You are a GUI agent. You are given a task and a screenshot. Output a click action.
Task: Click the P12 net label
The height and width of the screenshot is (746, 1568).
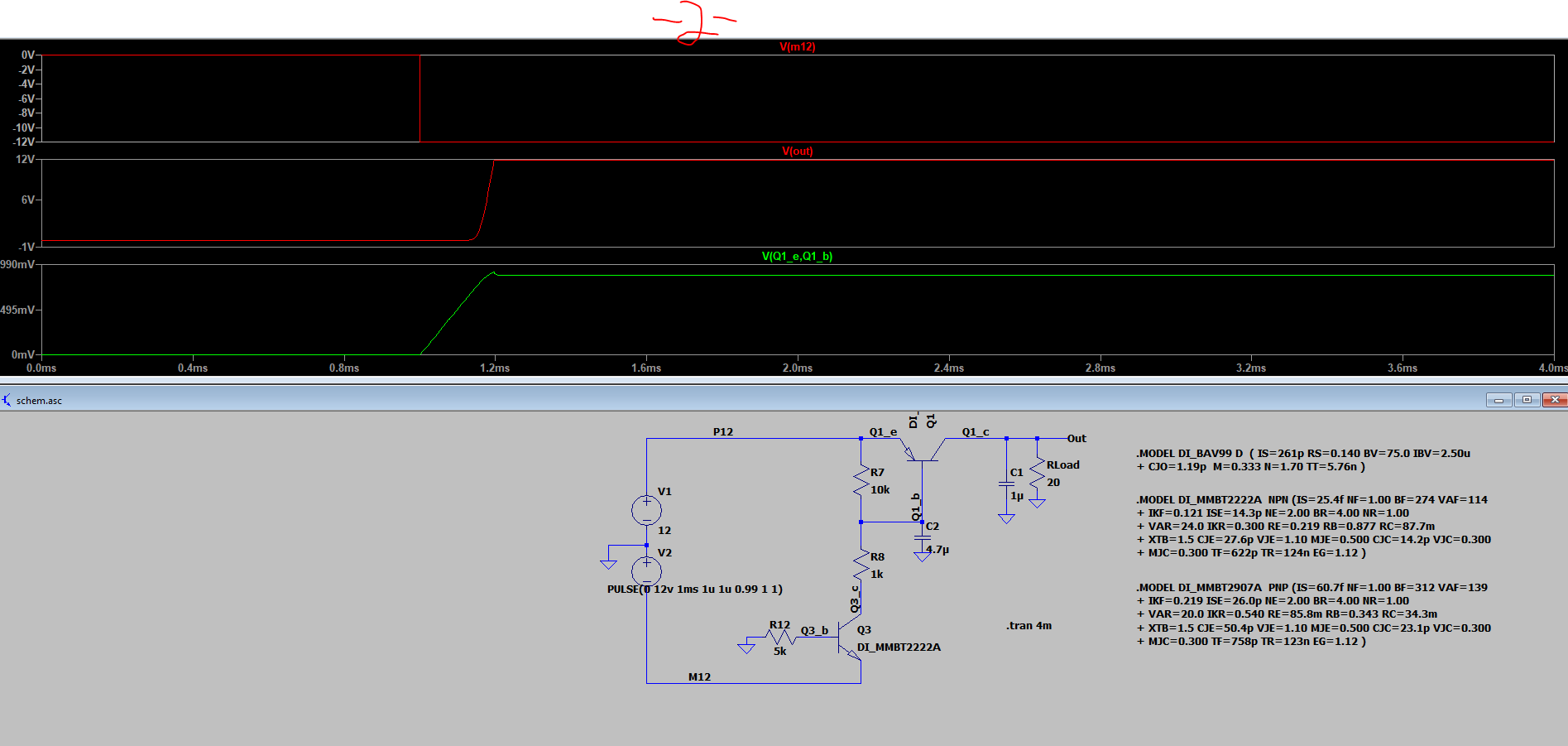(x=722, y=432)
